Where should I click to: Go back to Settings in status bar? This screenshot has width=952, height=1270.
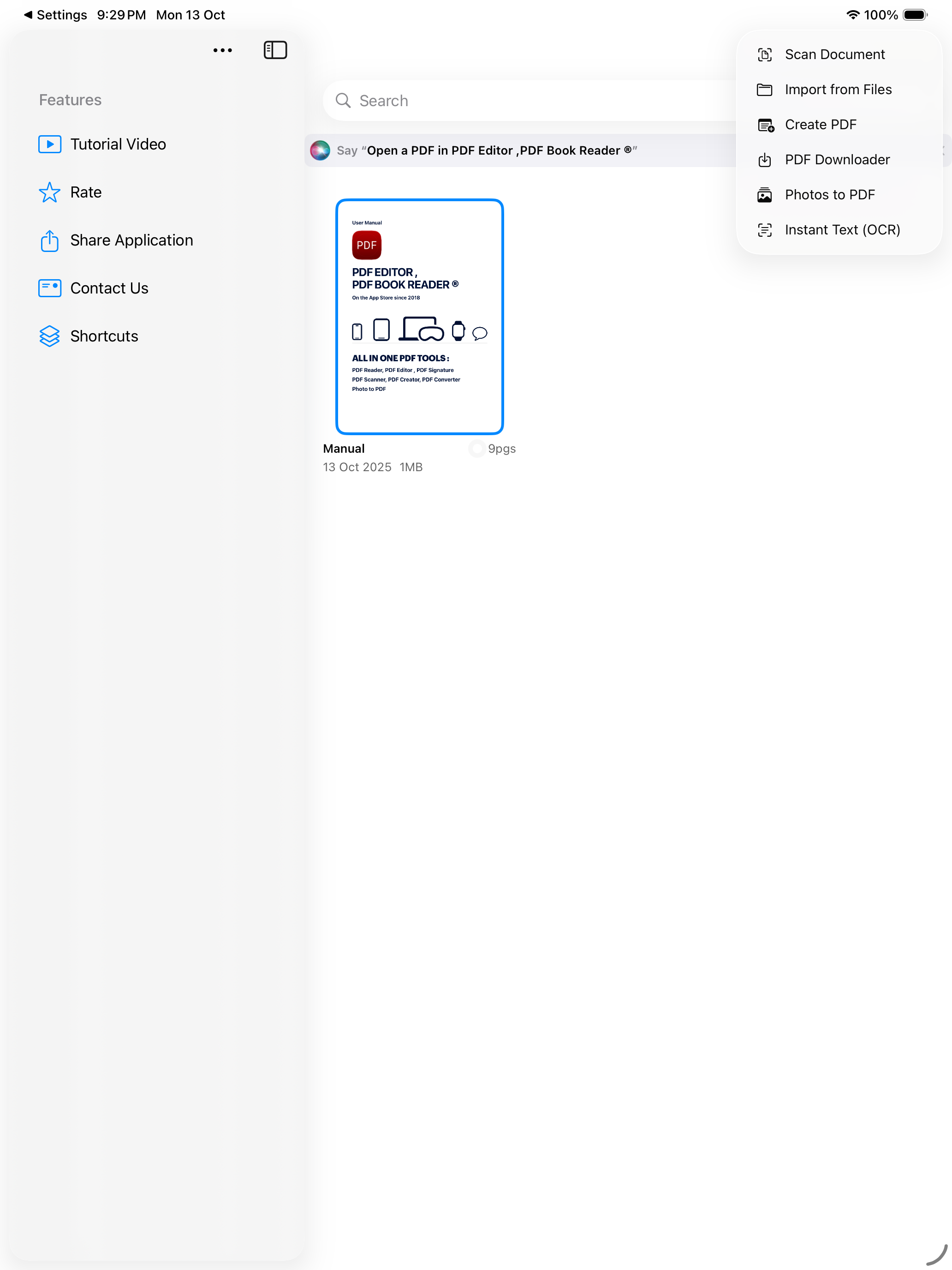pos(55,15)
